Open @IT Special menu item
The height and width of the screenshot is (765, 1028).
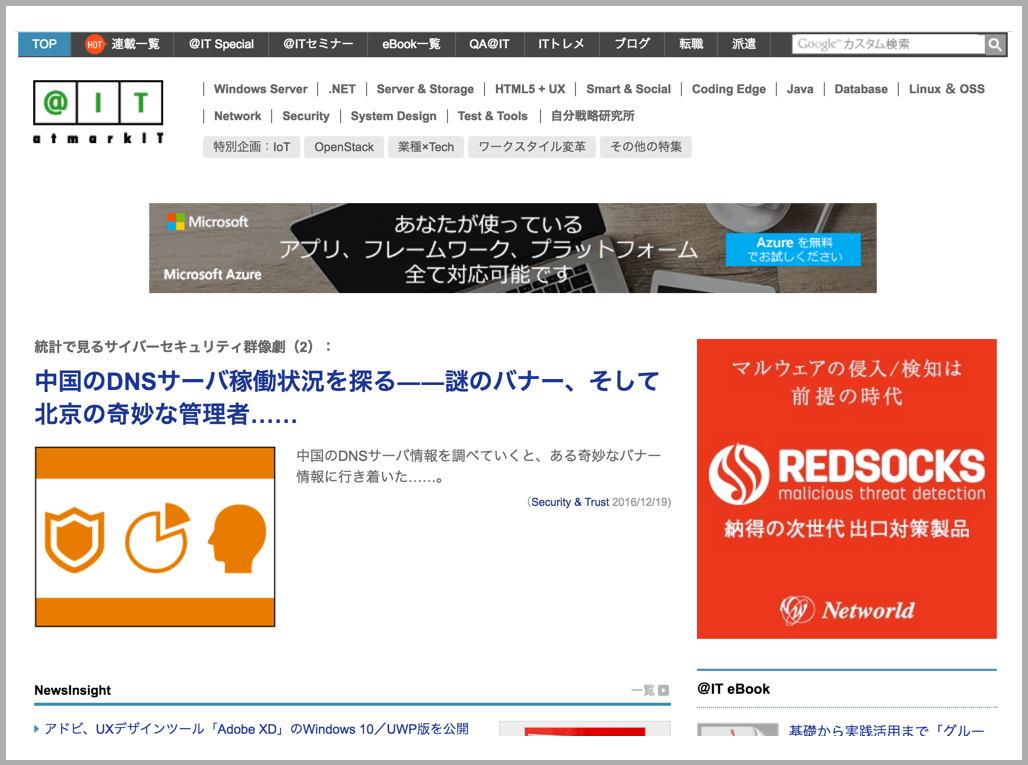221,44
